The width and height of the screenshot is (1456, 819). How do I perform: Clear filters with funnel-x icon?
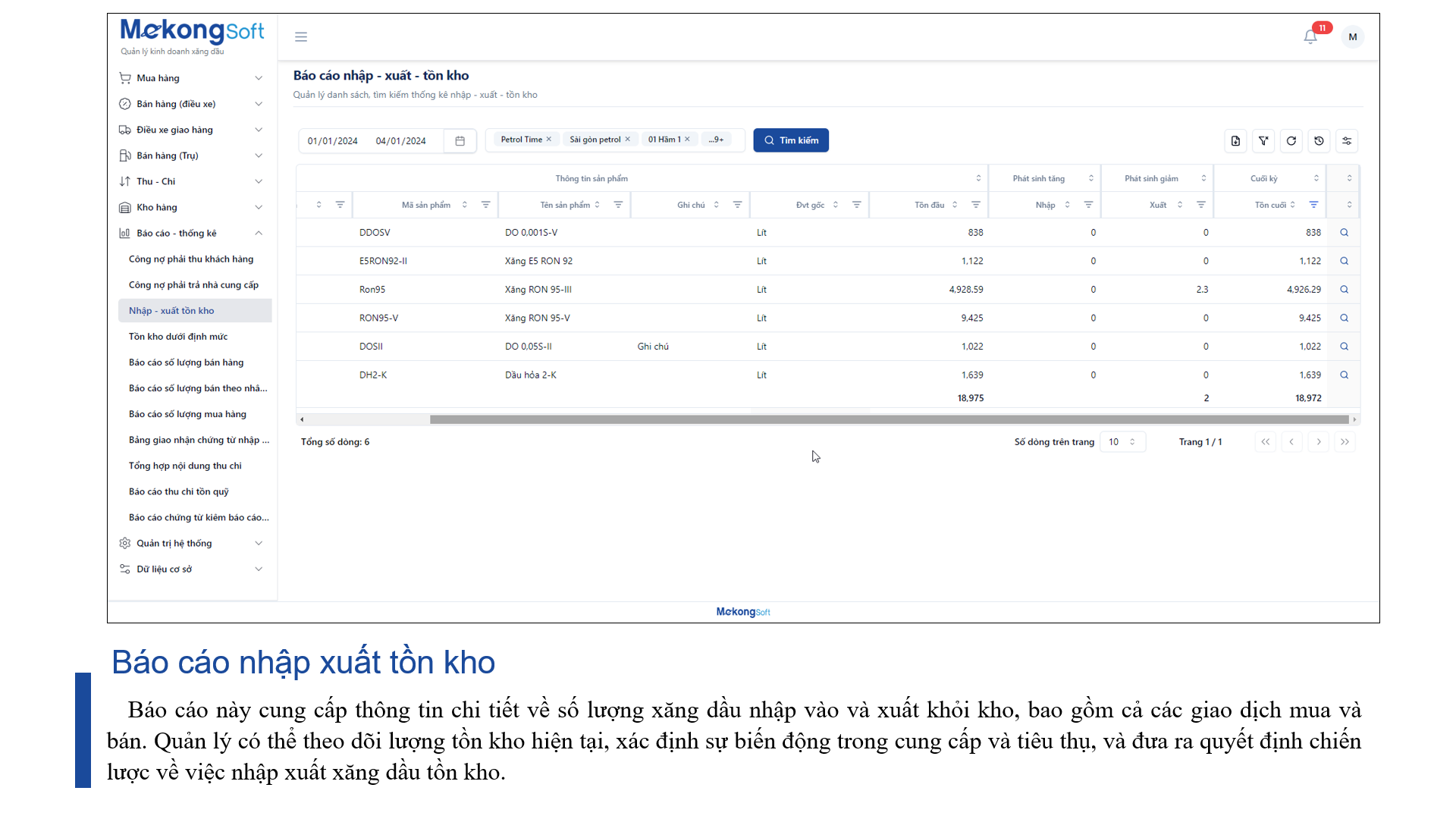[1263, 141]
